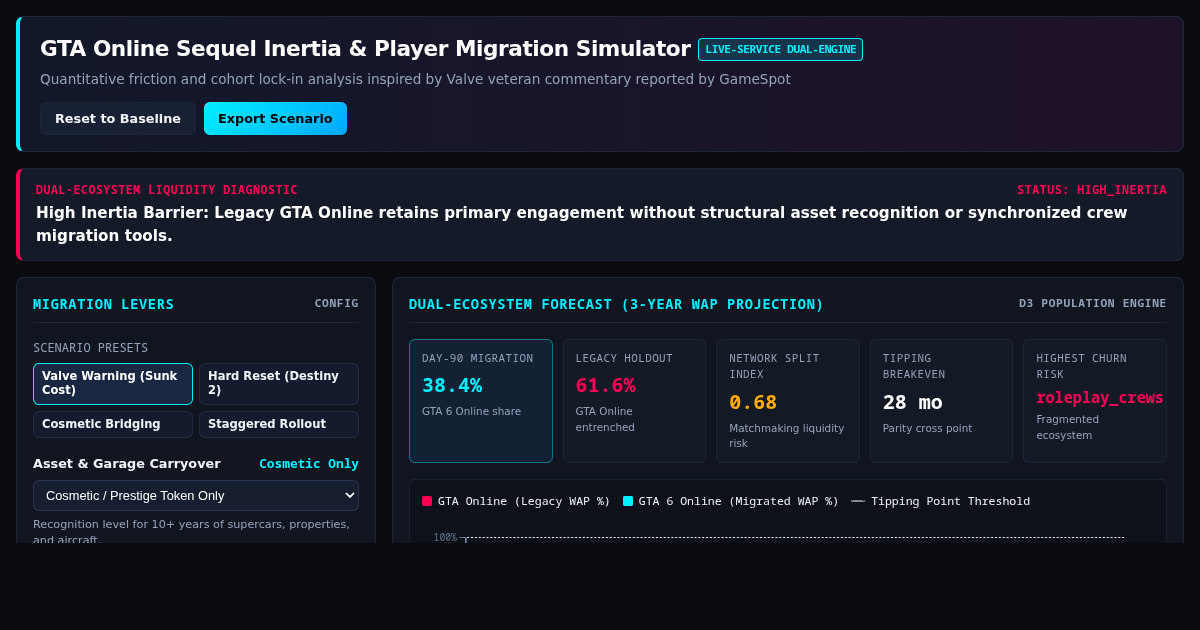This screenshot has width=1200, height=630.
Task: Click Export Scenario button
Action: coord(275,118)
